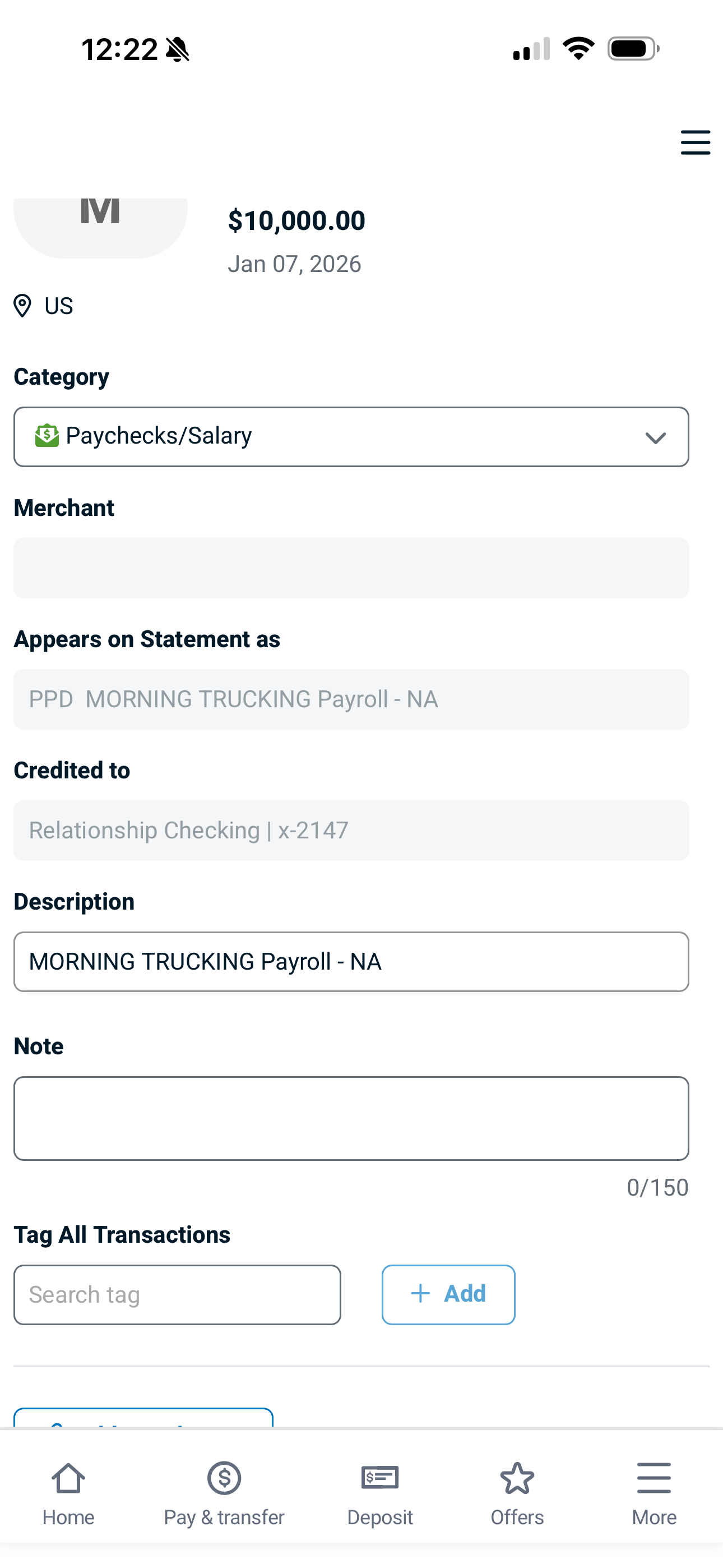Image resolution: width=723 pixels, height=1568 pixels.
Task: Tap the Pay & transfer dollar icon
Action: point(224,1477)
